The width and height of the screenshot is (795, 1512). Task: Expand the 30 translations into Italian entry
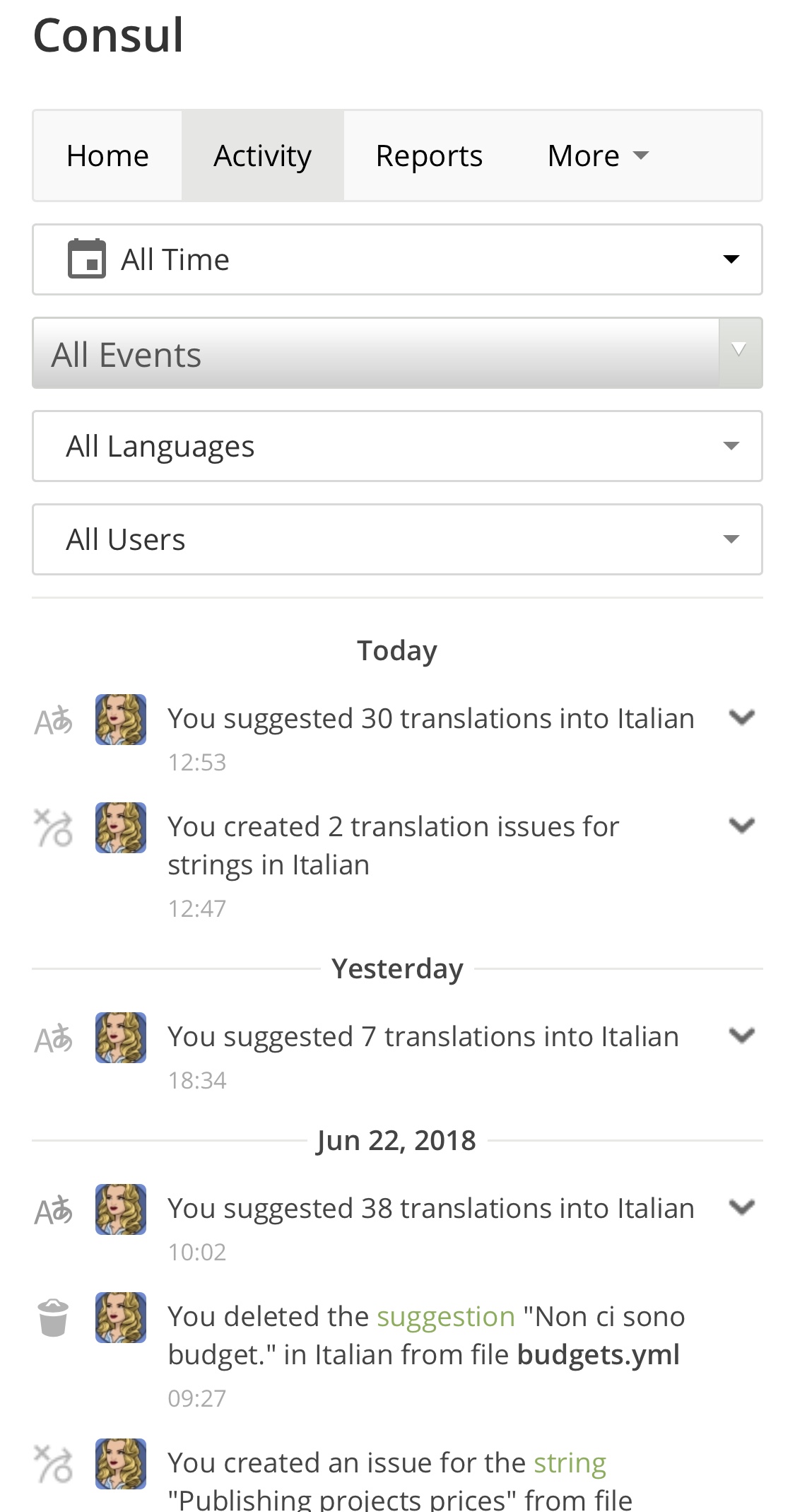(x=742, y=717)
